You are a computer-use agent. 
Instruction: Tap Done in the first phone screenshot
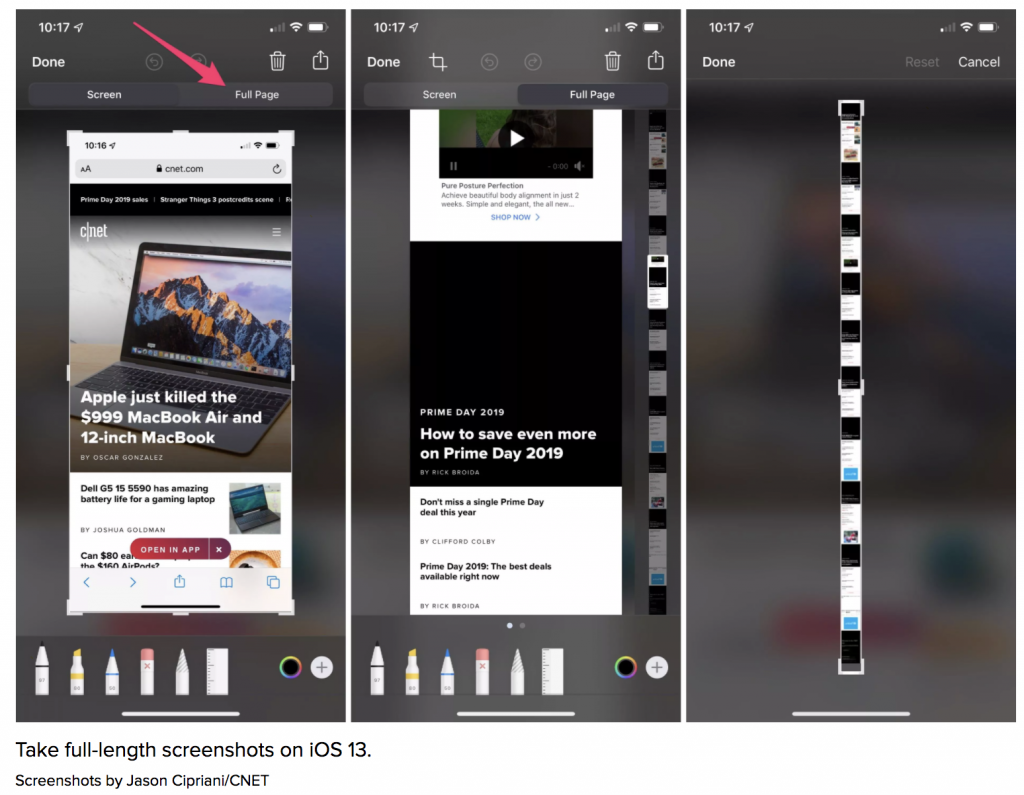pyautogui.click(x=48, y=62)
